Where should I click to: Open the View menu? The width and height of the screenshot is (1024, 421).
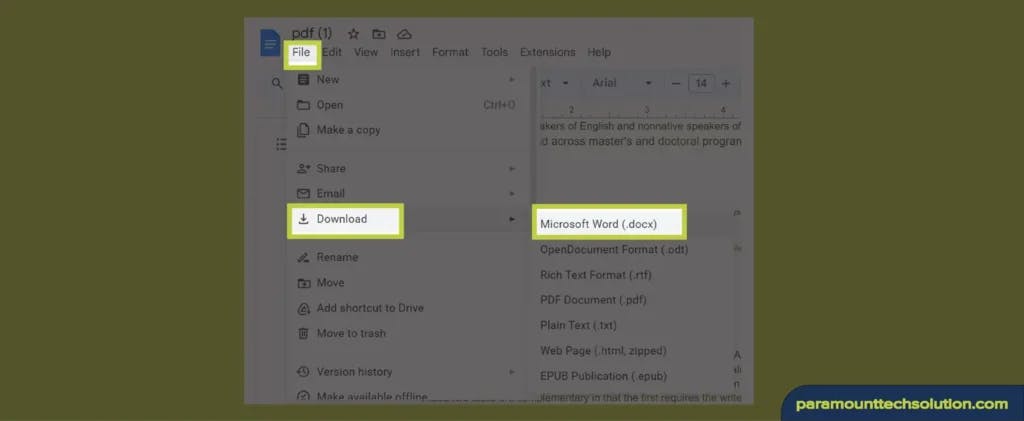coord(366,52)
